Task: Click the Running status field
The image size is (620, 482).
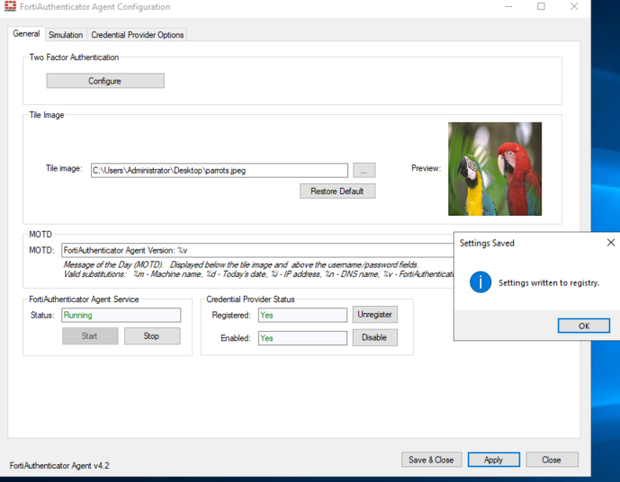Action: (x=121, y=315)
